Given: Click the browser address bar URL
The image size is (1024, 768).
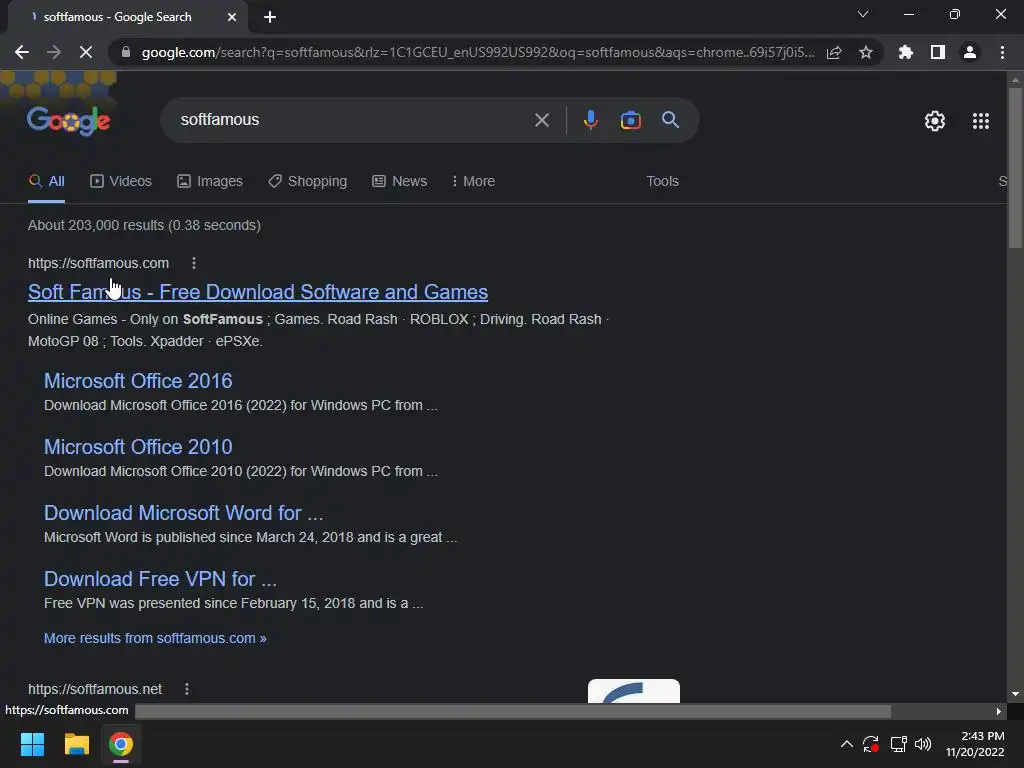Looking at the screenshot, I should click(477, 52).
